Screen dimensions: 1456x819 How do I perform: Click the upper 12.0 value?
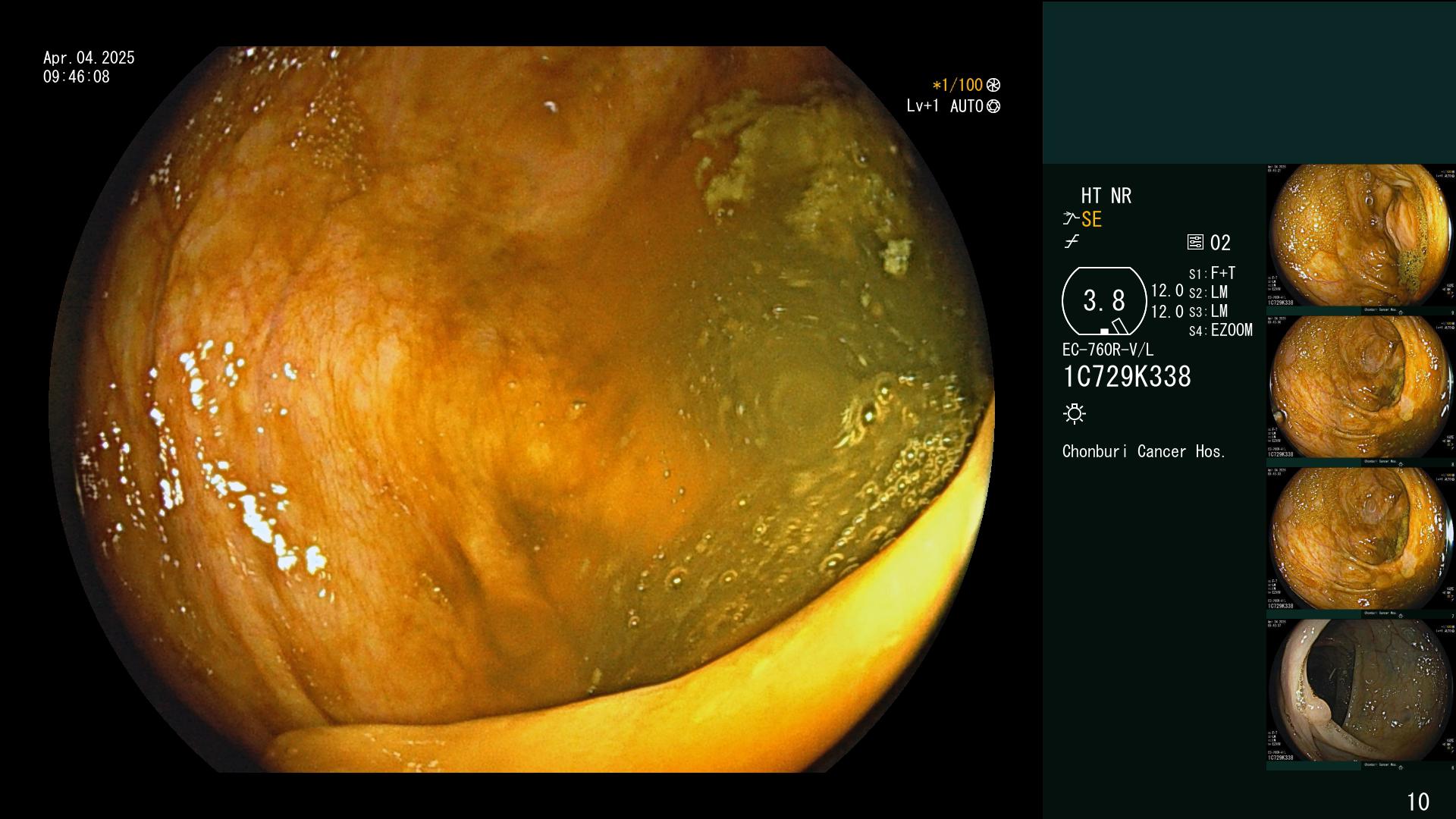tap(1167, 290)
